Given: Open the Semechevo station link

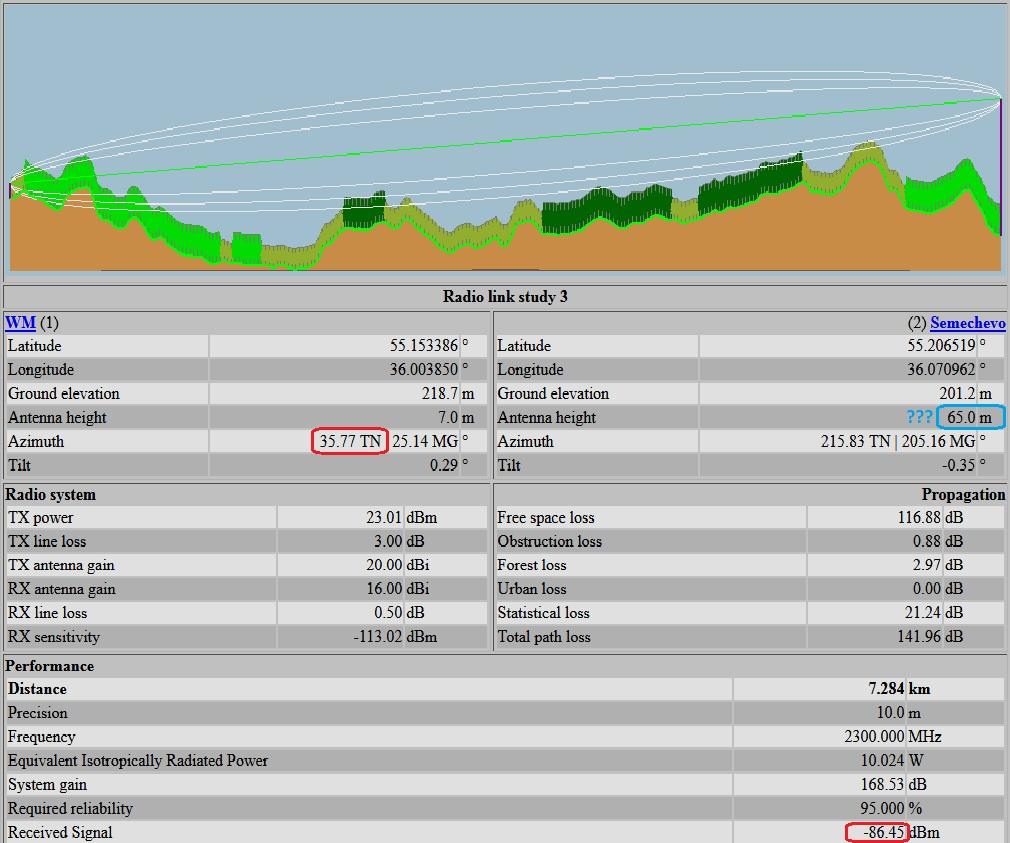Looking at the screenshot, I should [967, 322].
